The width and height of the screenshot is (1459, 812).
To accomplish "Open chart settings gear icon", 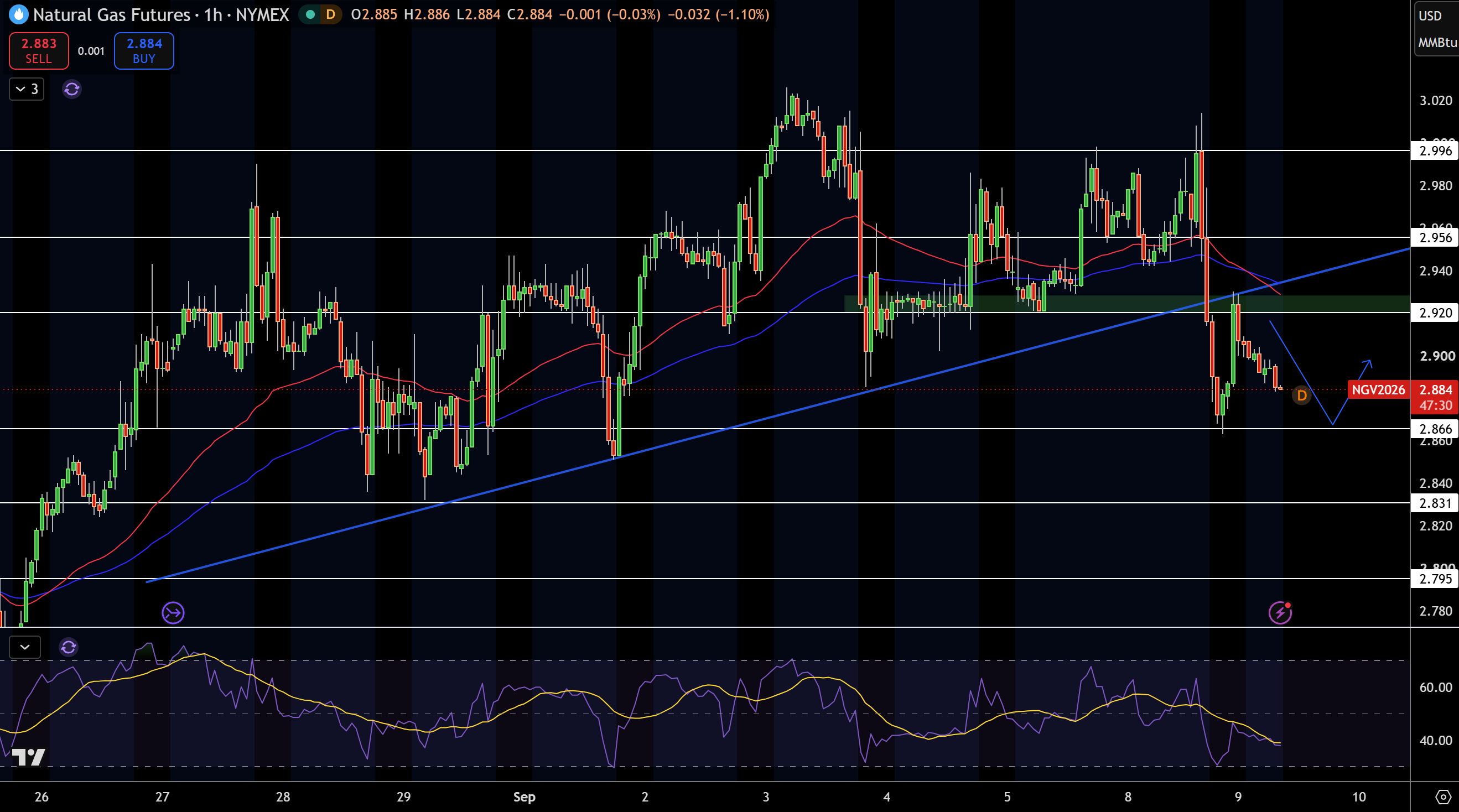I will tap(1442, 797).
